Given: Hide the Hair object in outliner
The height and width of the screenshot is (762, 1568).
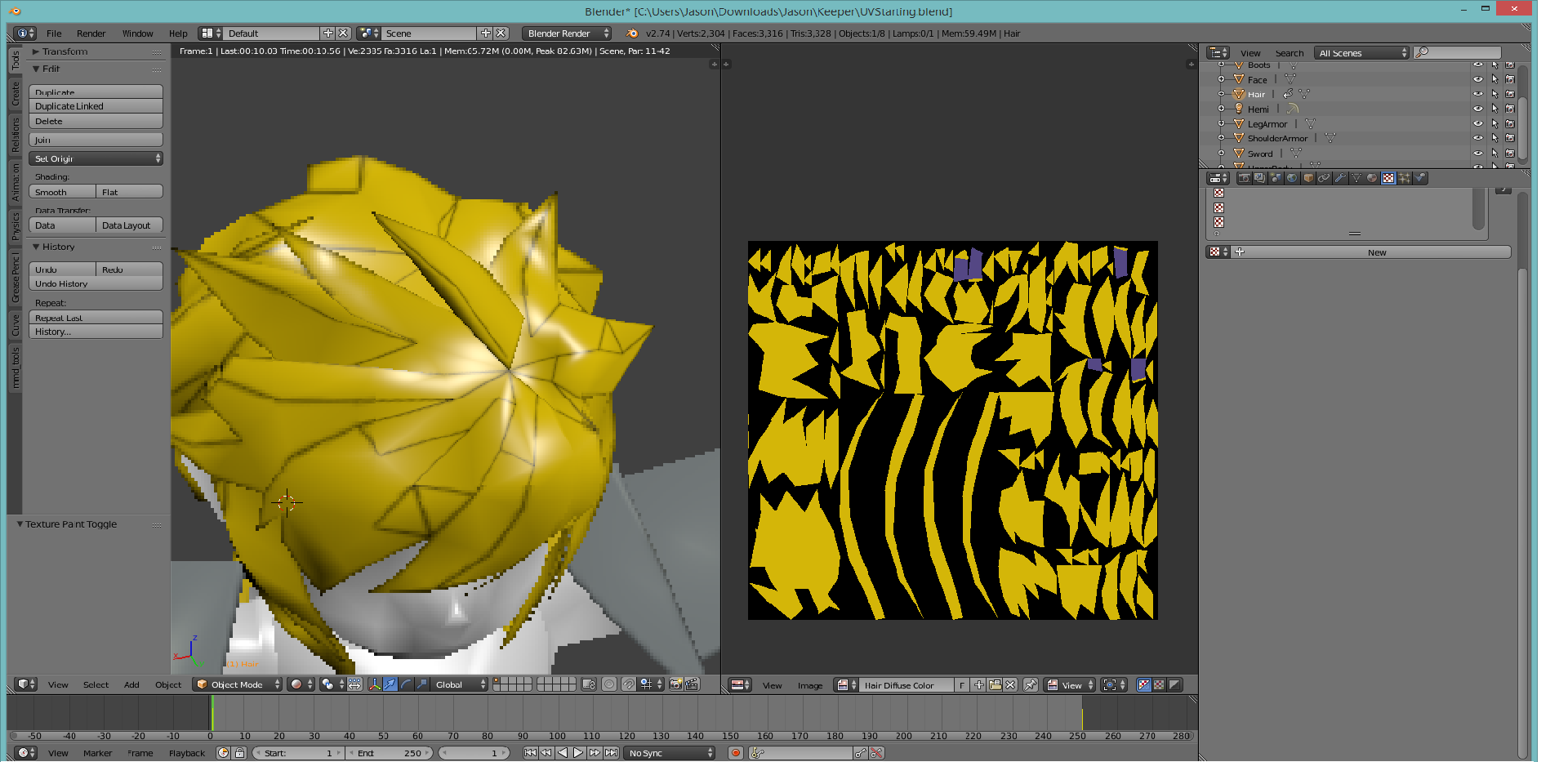Looking at the screenshot, I should [x=1478, y=94].
